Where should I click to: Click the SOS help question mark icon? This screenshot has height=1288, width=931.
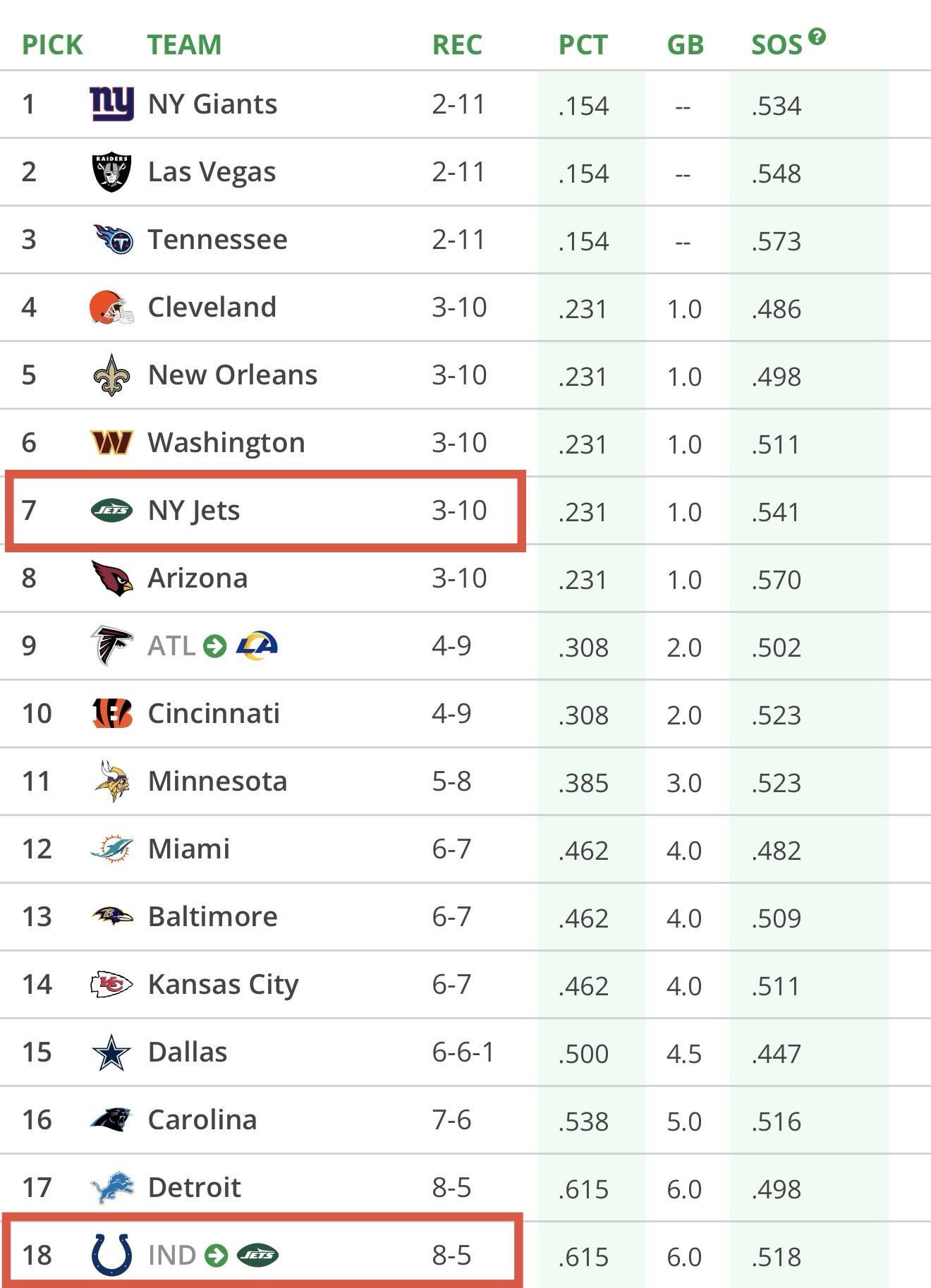point(817,37)
